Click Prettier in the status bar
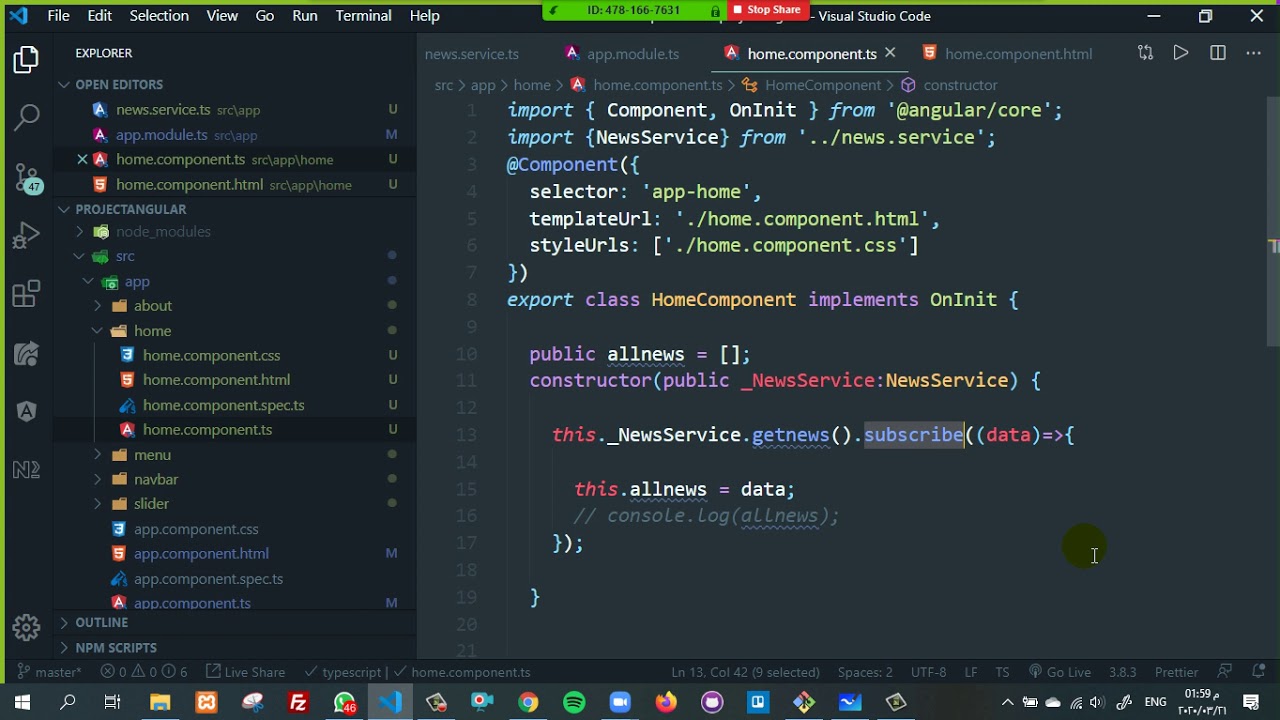Screen dimensions: 1280x720 pos(1176,672)
